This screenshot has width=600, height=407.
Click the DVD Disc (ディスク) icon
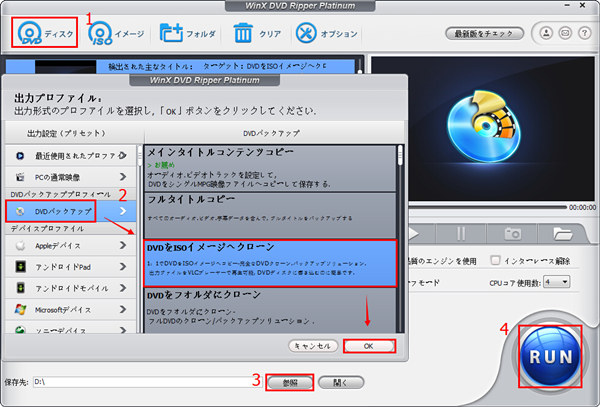coord(30,33)
